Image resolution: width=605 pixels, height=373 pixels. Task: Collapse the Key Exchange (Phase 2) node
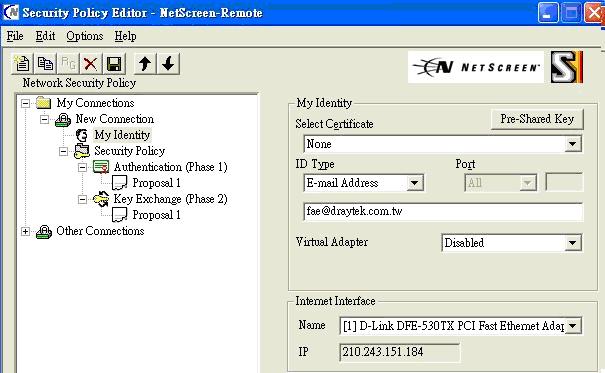[x=82, y=199]
